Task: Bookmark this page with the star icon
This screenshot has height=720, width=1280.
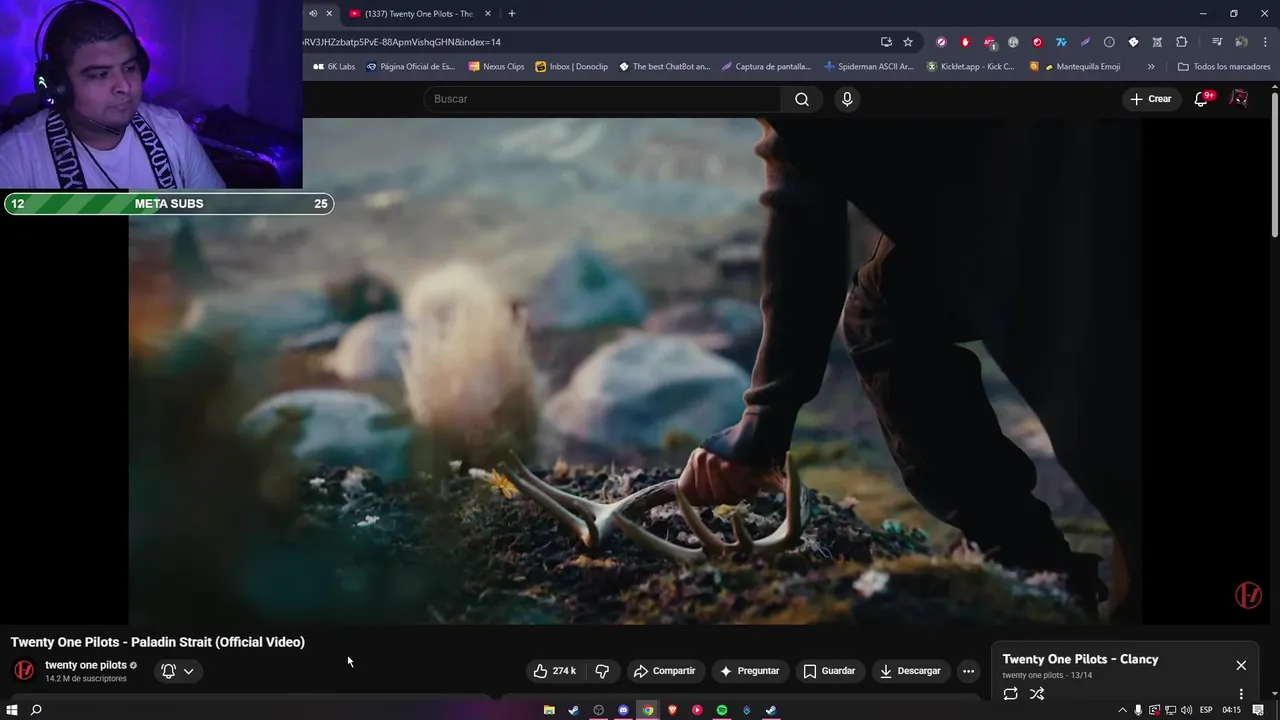Action: click(908, 42)
